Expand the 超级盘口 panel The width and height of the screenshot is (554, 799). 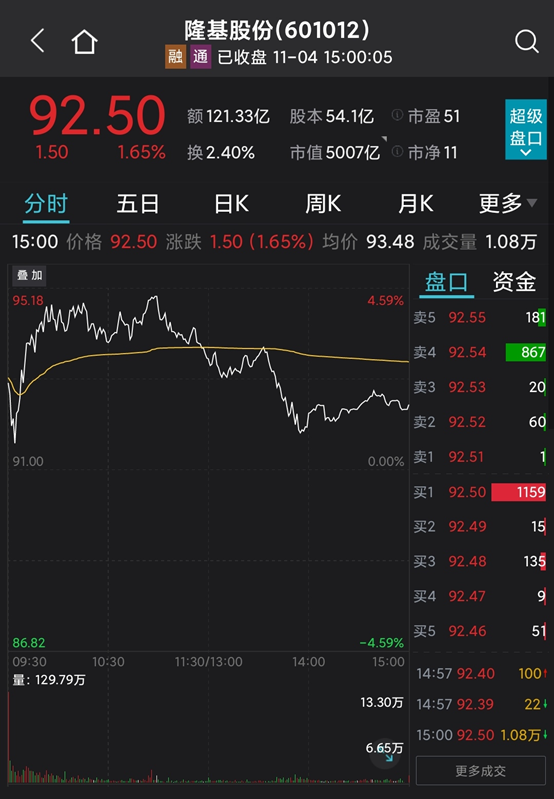(525, 129)
